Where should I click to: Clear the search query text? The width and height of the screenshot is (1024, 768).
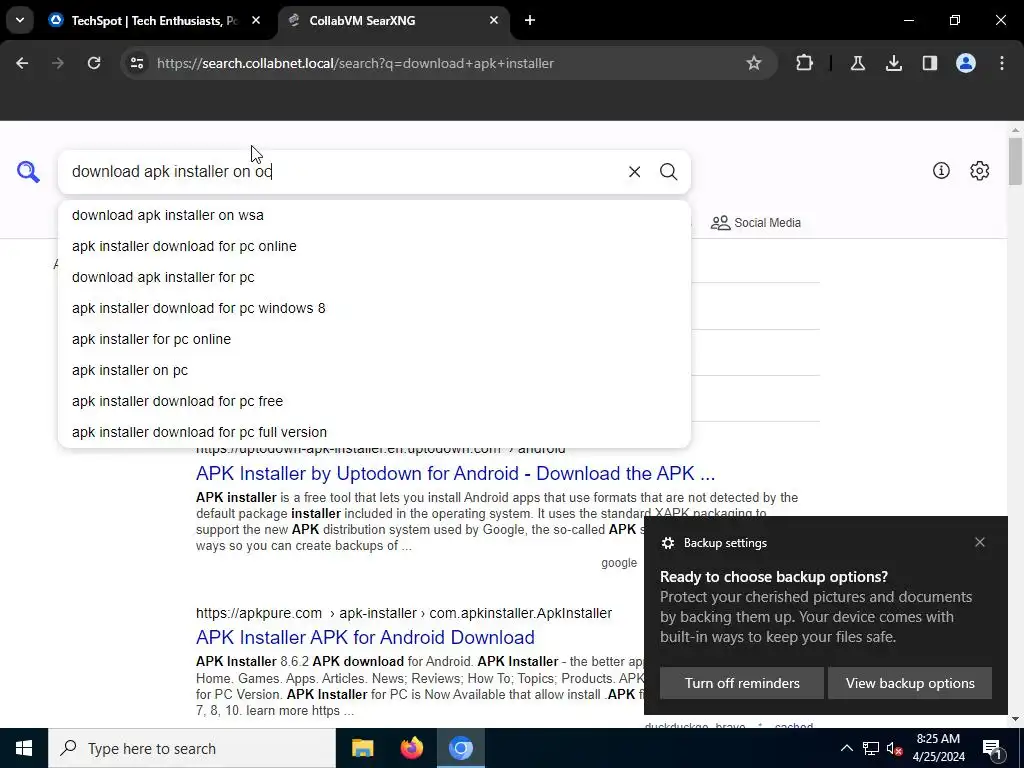[x=634, y=172]
